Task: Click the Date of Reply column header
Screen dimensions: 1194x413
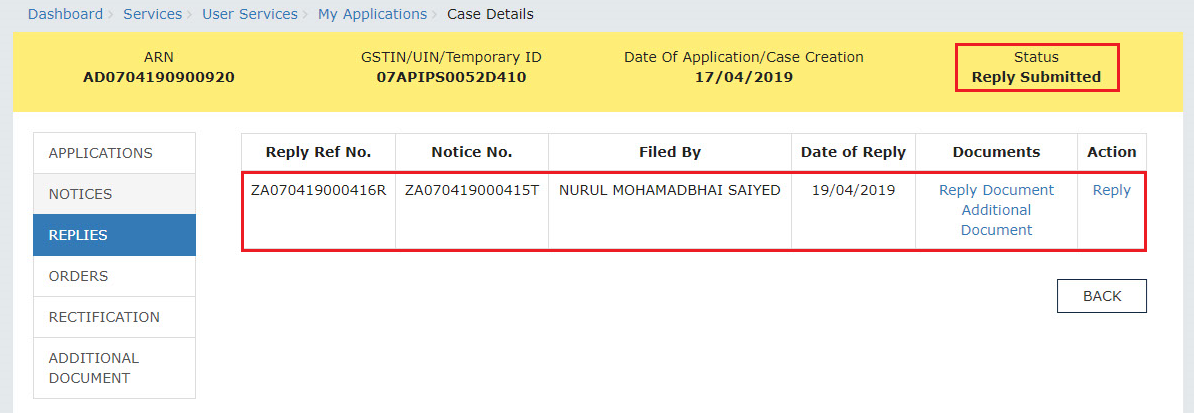Action: click(853, 152)
